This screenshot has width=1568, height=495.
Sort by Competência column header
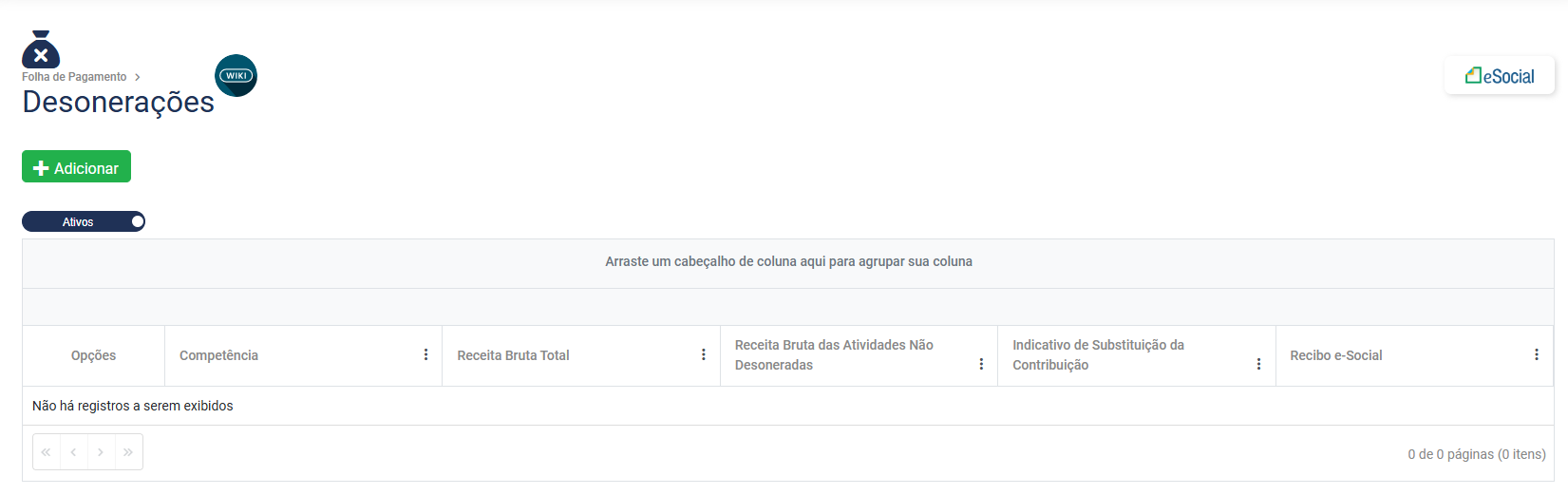218,355
